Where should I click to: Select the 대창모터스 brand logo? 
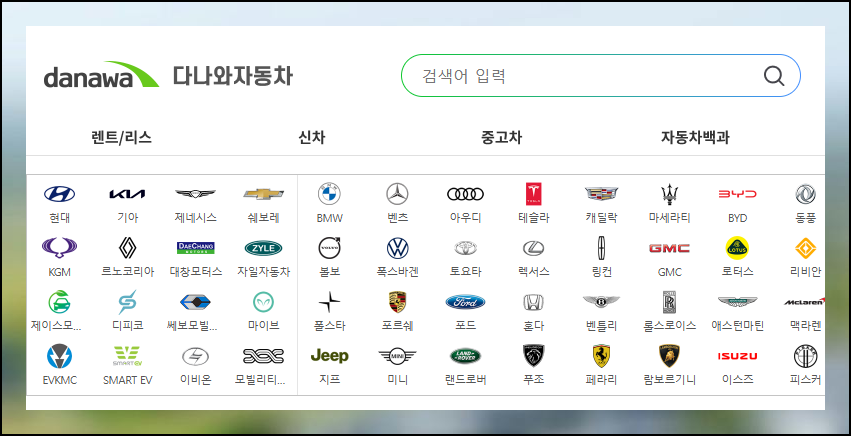click(x=195, y=248)
